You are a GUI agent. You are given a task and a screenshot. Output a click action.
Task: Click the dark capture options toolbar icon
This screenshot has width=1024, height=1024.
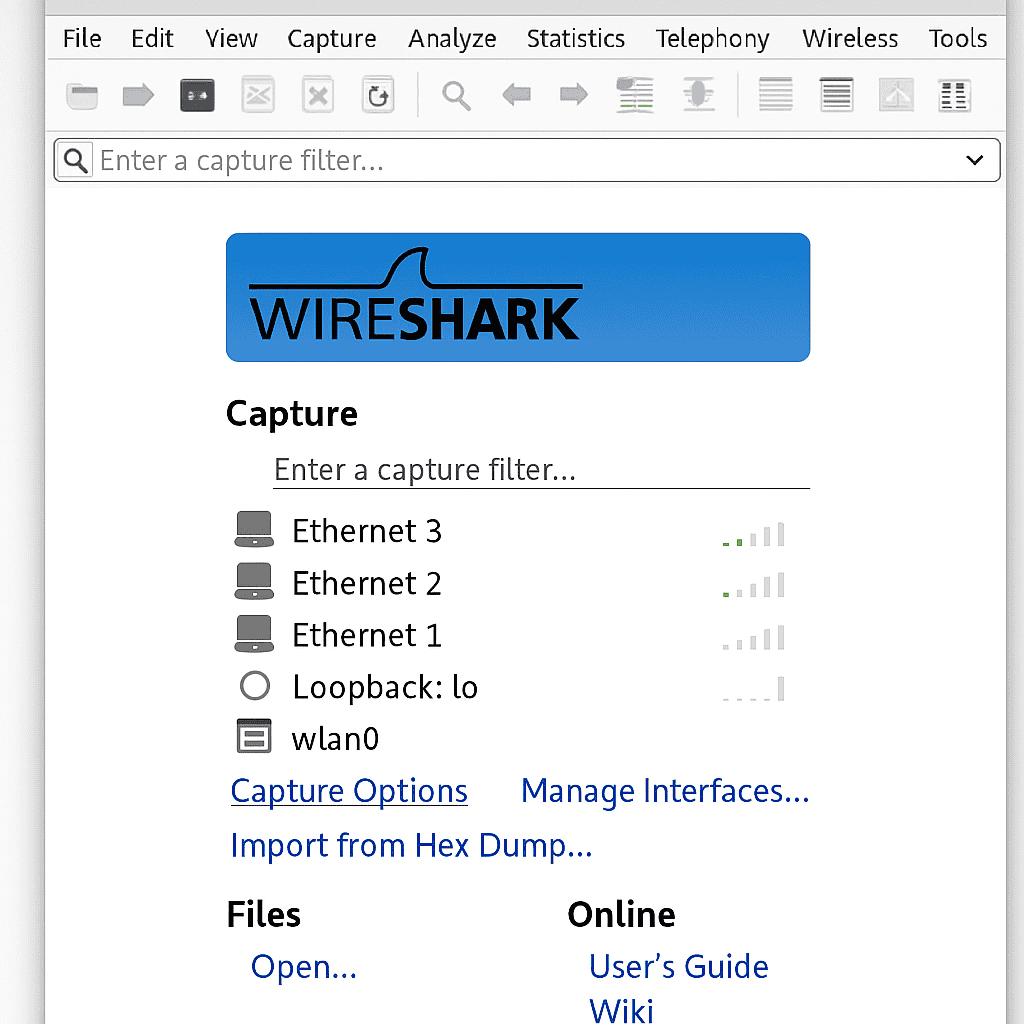197,96
